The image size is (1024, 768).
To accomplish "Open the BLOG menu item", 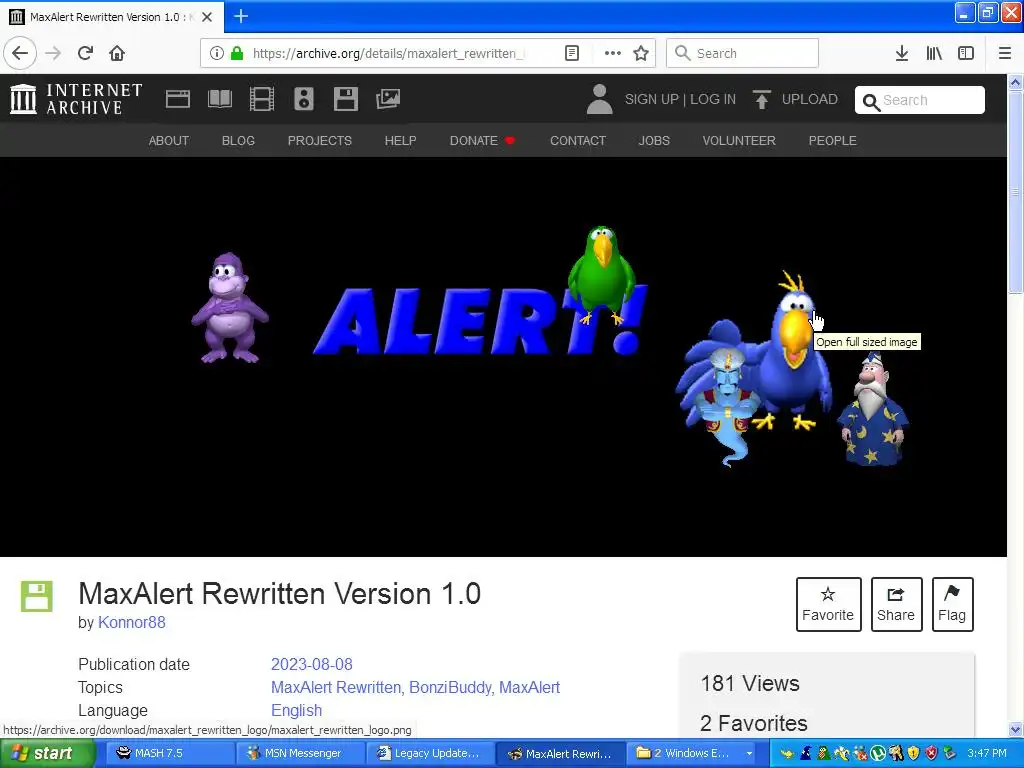I will [238, 140].
